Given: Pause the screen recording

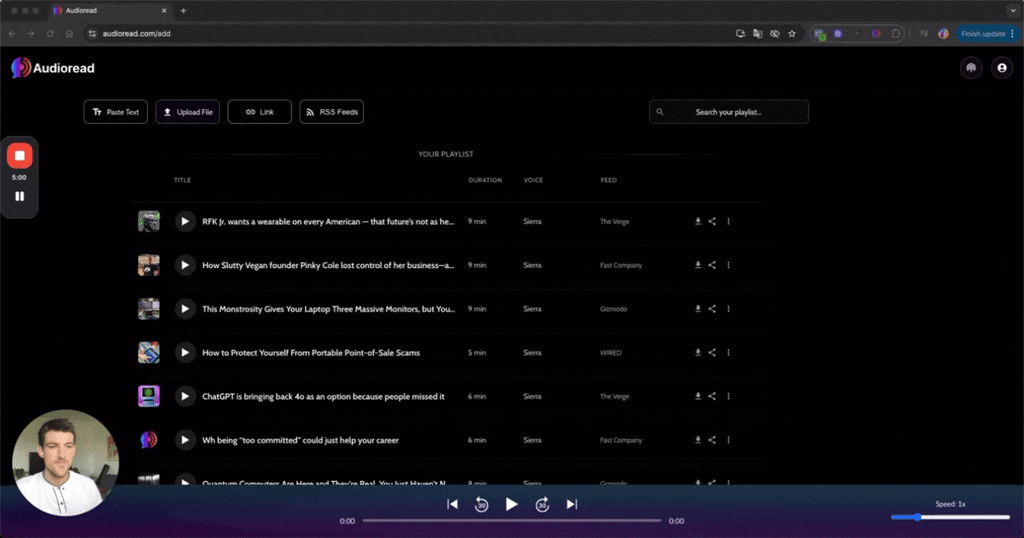Looking at the screenshot, I should 20,196.
